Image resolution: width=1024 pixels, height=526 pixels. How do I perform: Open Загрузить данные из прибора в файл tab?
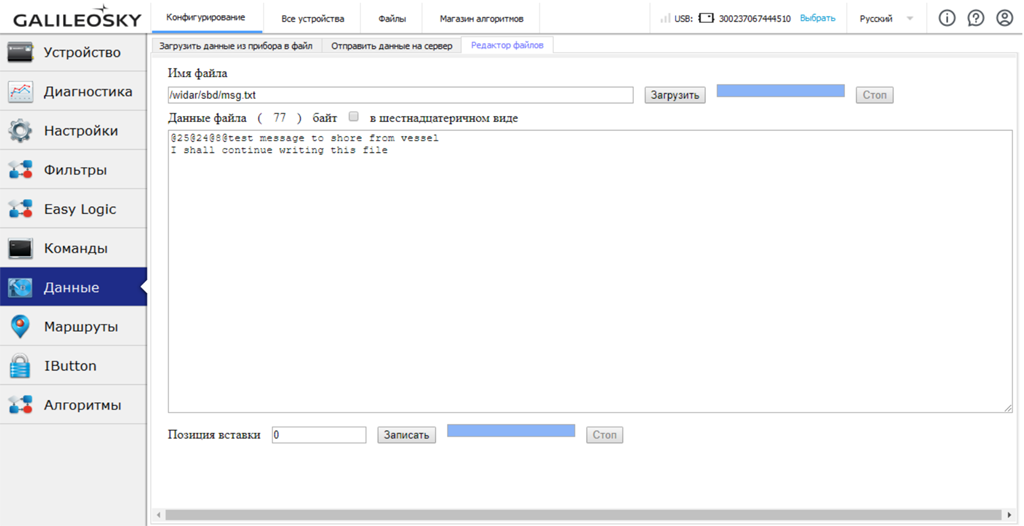[236, 46]
